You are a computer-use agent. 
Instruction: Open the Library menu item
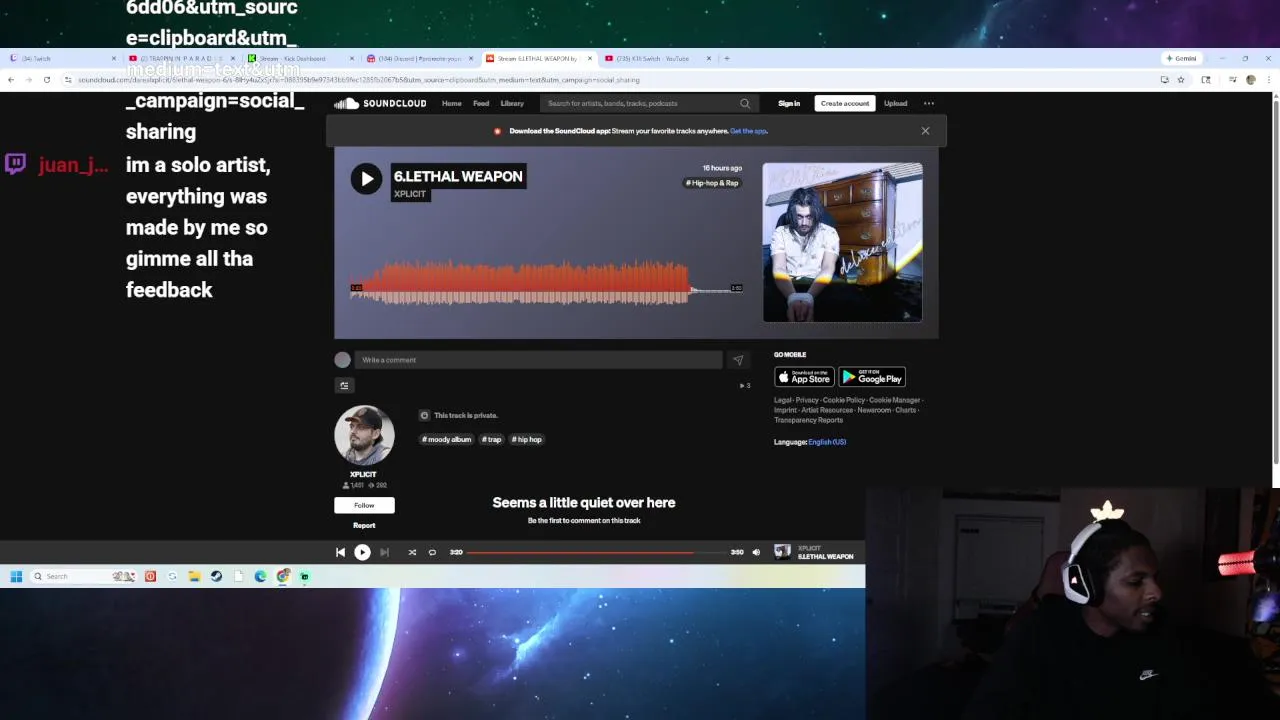512,103
